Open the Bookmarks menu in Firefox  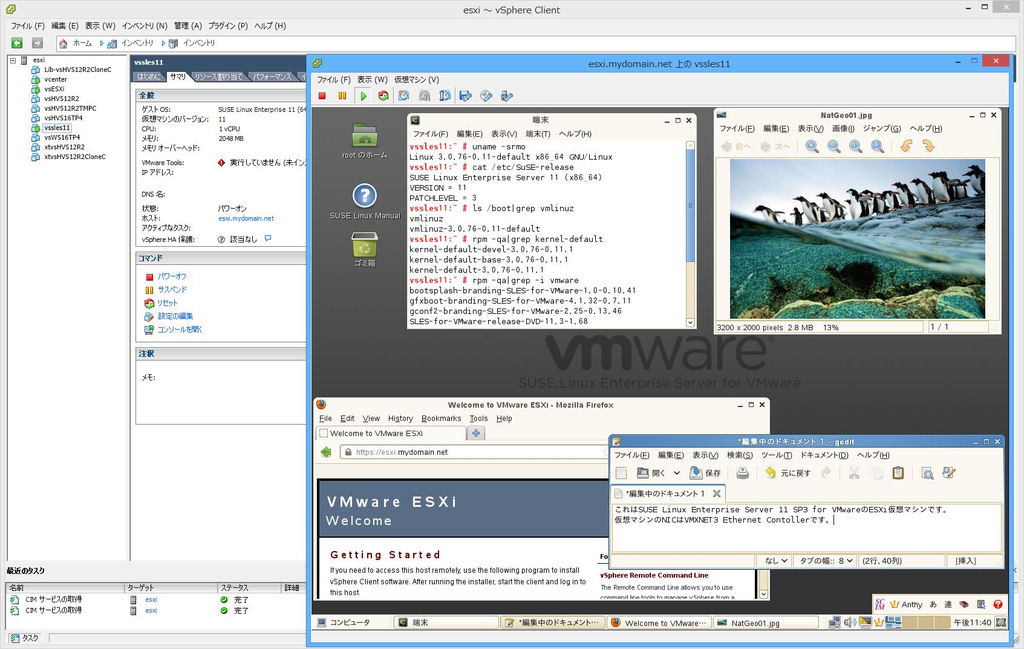pos(441,419)
